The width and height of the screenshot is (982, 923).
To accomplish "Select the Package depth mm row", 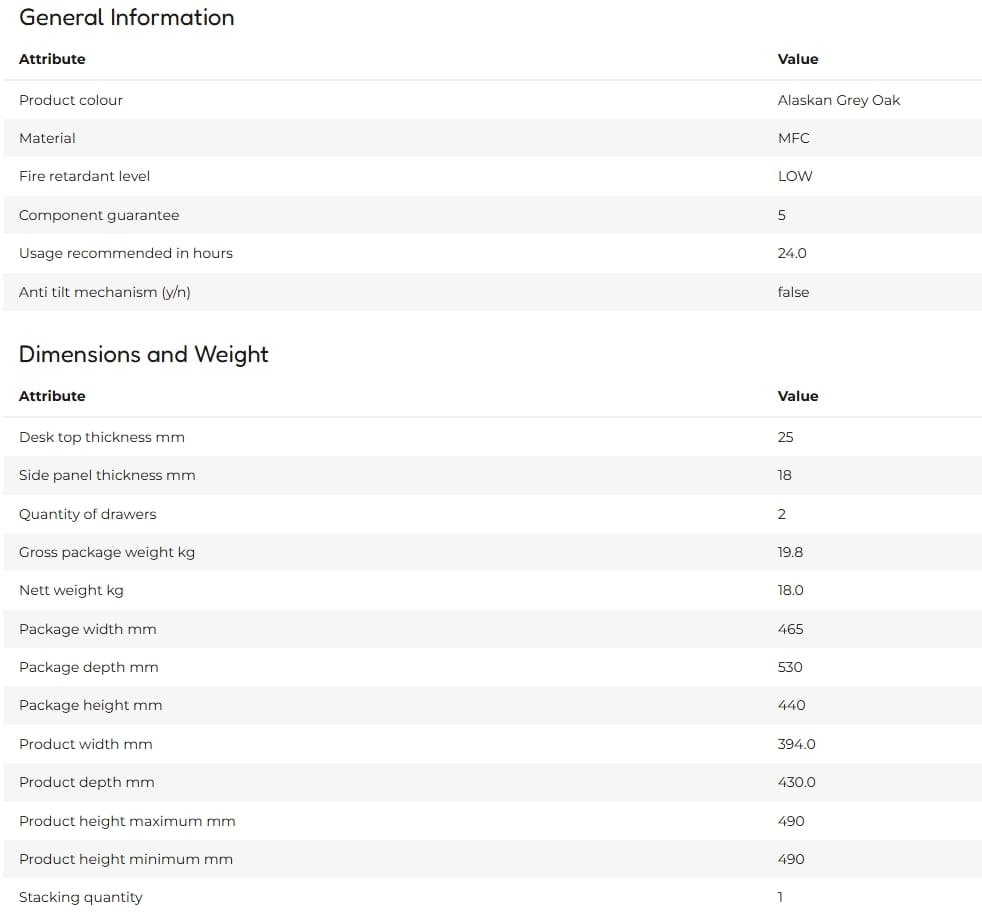I will pyautogui.click(x=492, y=668).
